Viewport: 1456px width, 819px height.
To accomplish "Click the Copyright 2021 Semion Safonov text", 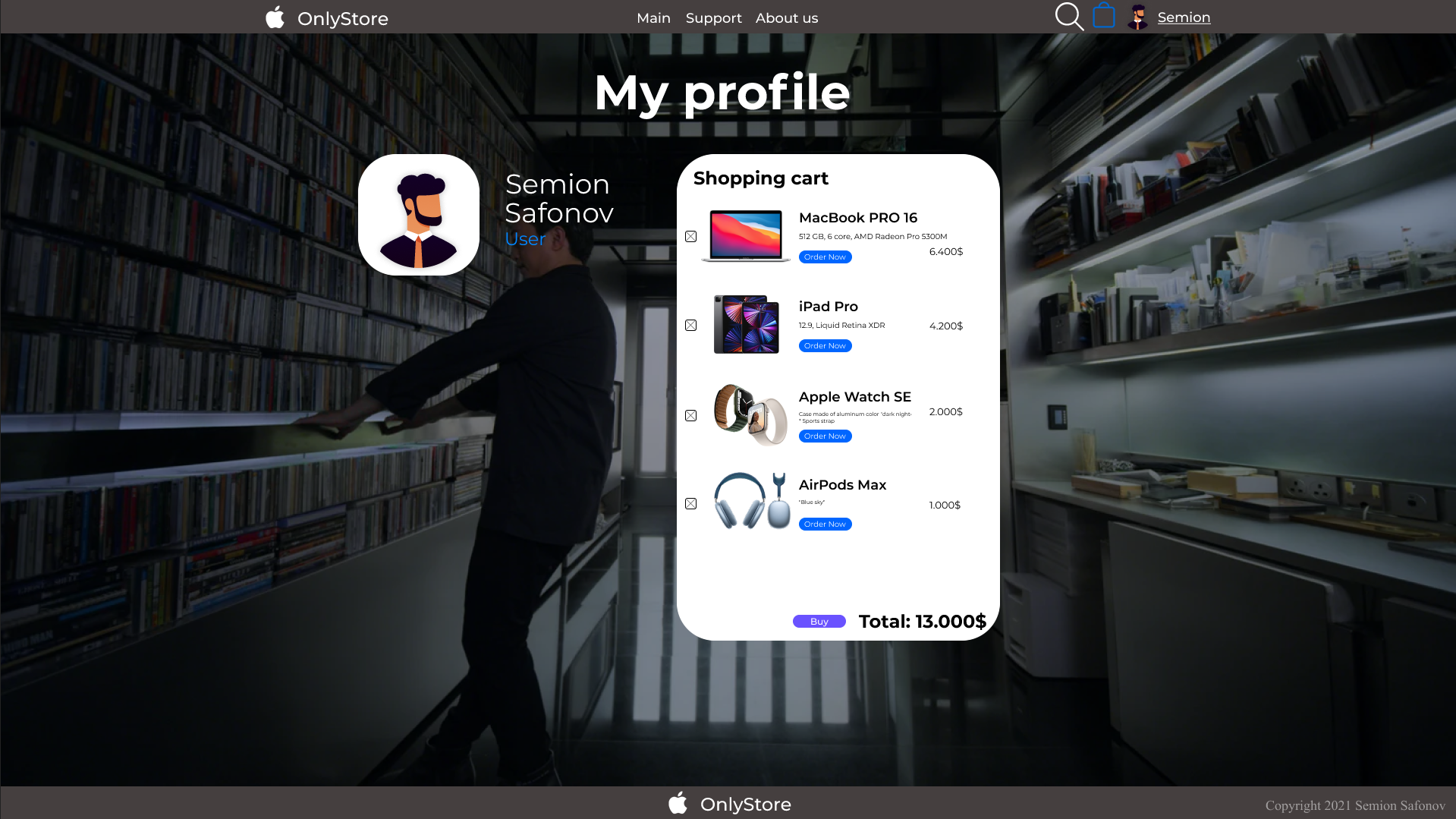I will tap(1355, 806).
